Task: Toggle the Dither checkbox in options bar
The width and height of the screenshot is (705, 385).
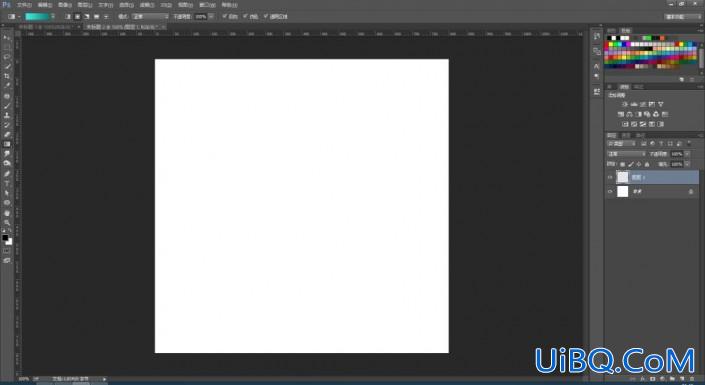Action: click(245, 16)
